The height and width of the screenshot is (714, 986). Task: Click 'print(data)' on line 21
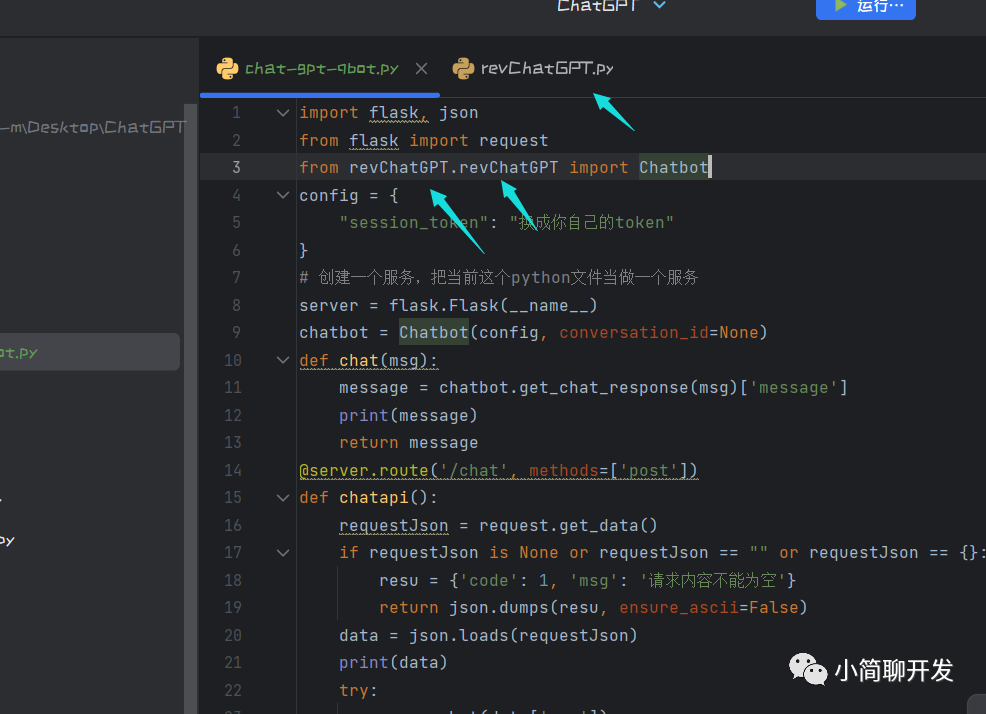click(x=393, y=663)
